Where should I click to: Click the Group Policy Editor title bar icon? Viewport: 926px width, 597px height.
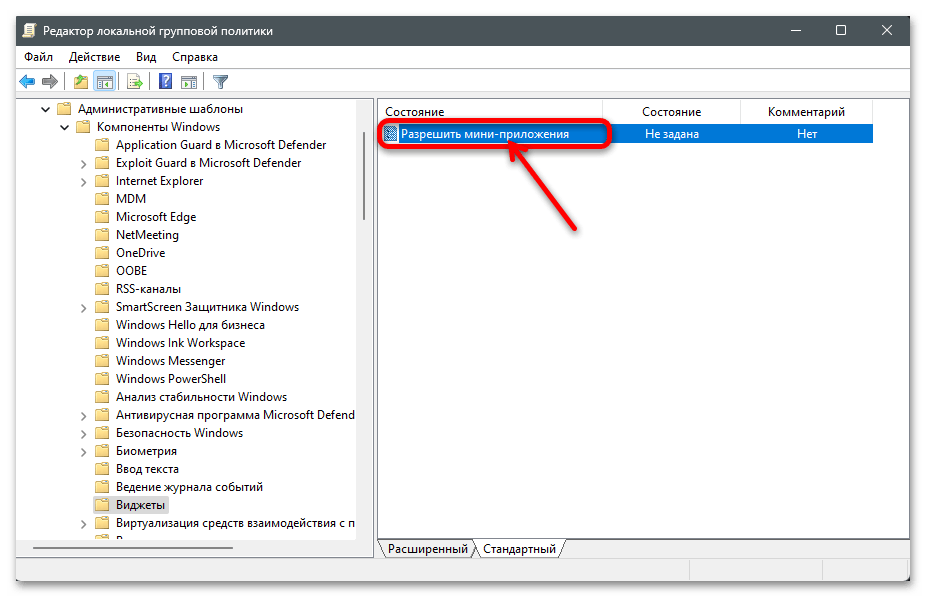coord(30,31)
